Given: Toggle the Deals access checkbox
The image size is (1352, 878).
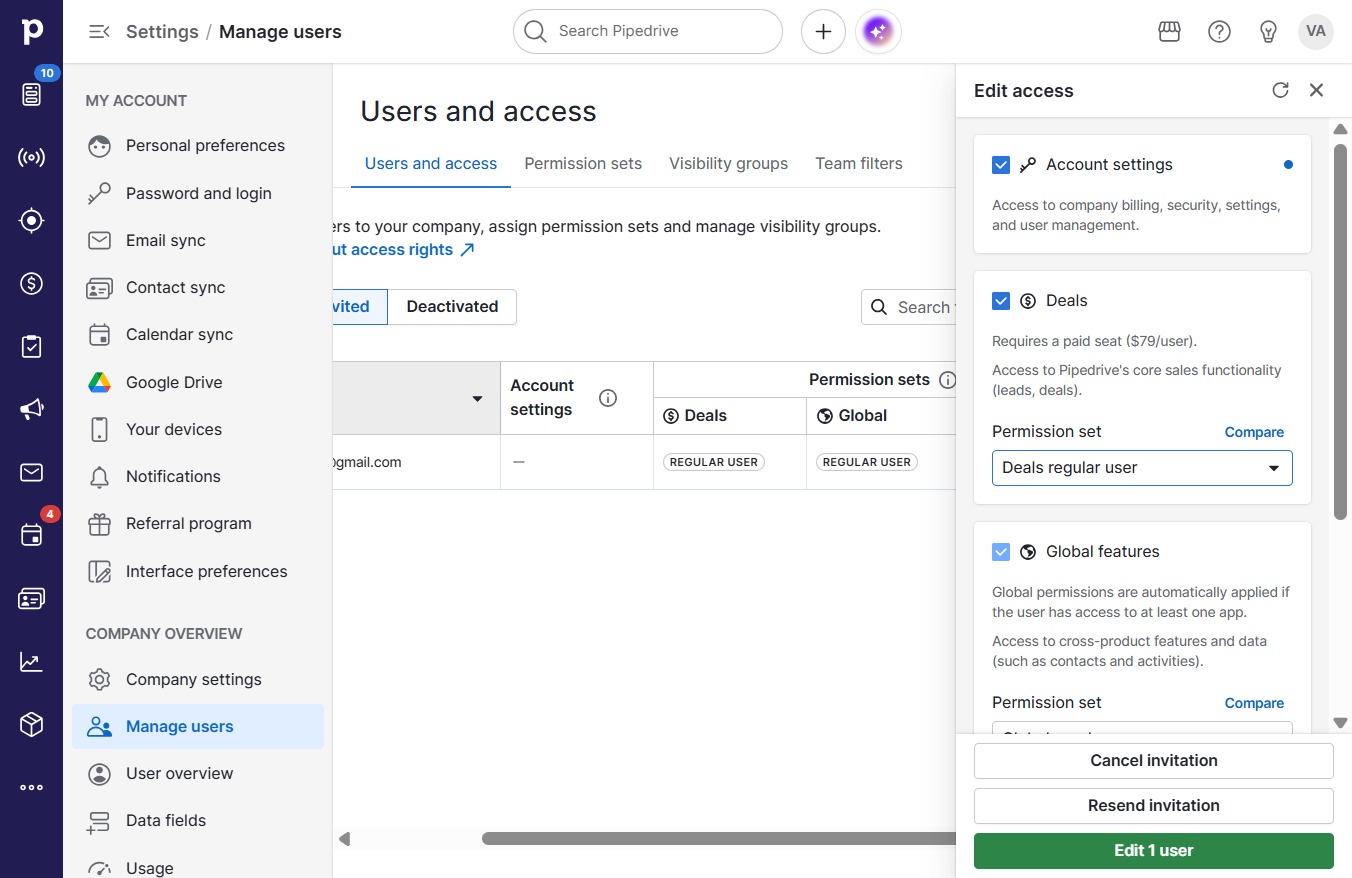Looking at the screenshot, I should pos(1001,301).
